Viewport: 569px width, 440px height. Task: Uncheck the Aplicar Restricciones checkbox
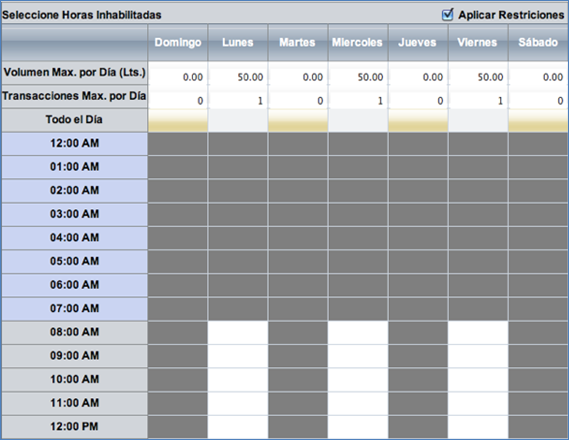click(x=447, y=15)
